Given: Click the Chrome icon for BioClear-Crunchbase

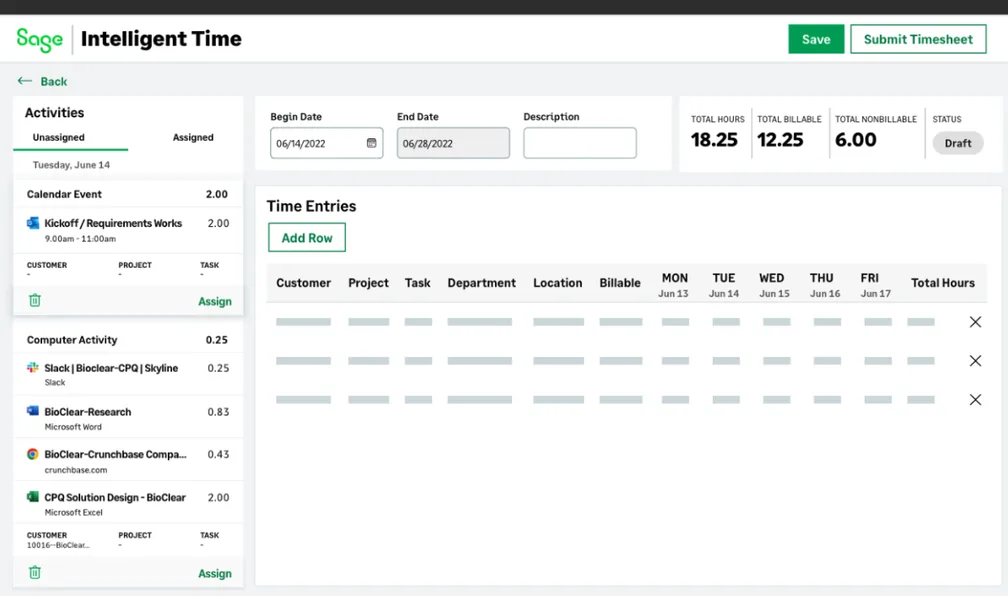Looking at the screenshot, I should (33, 454).
